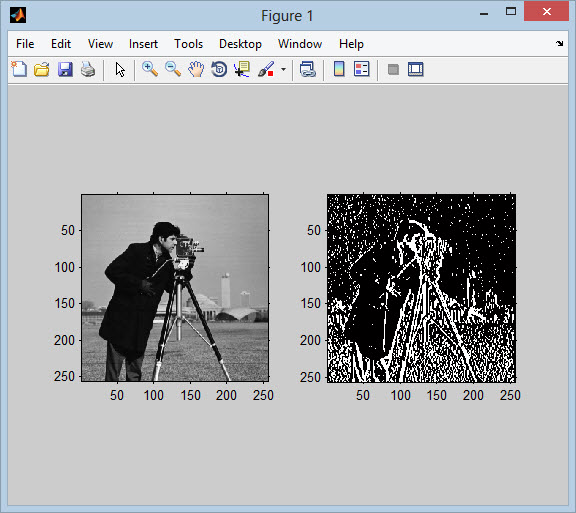Expand the Brush color dropdown arrow
The width and height of the screenshot is (576, 513).
click(x=283, y=69)
